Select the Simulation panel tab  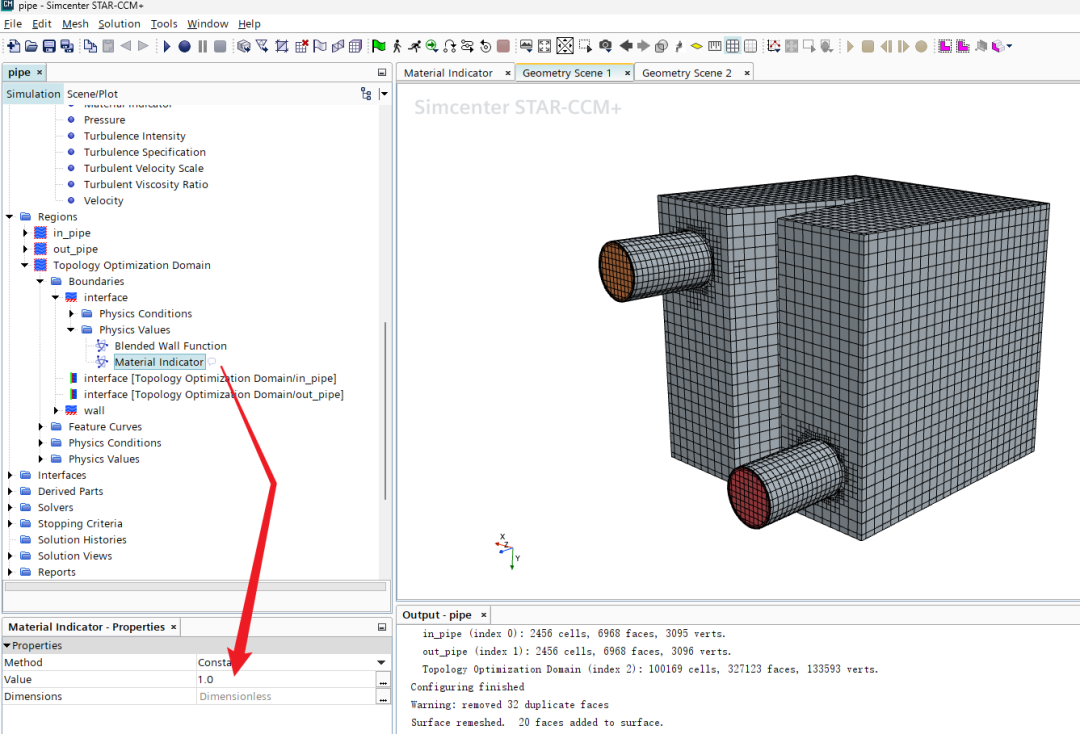33,94
